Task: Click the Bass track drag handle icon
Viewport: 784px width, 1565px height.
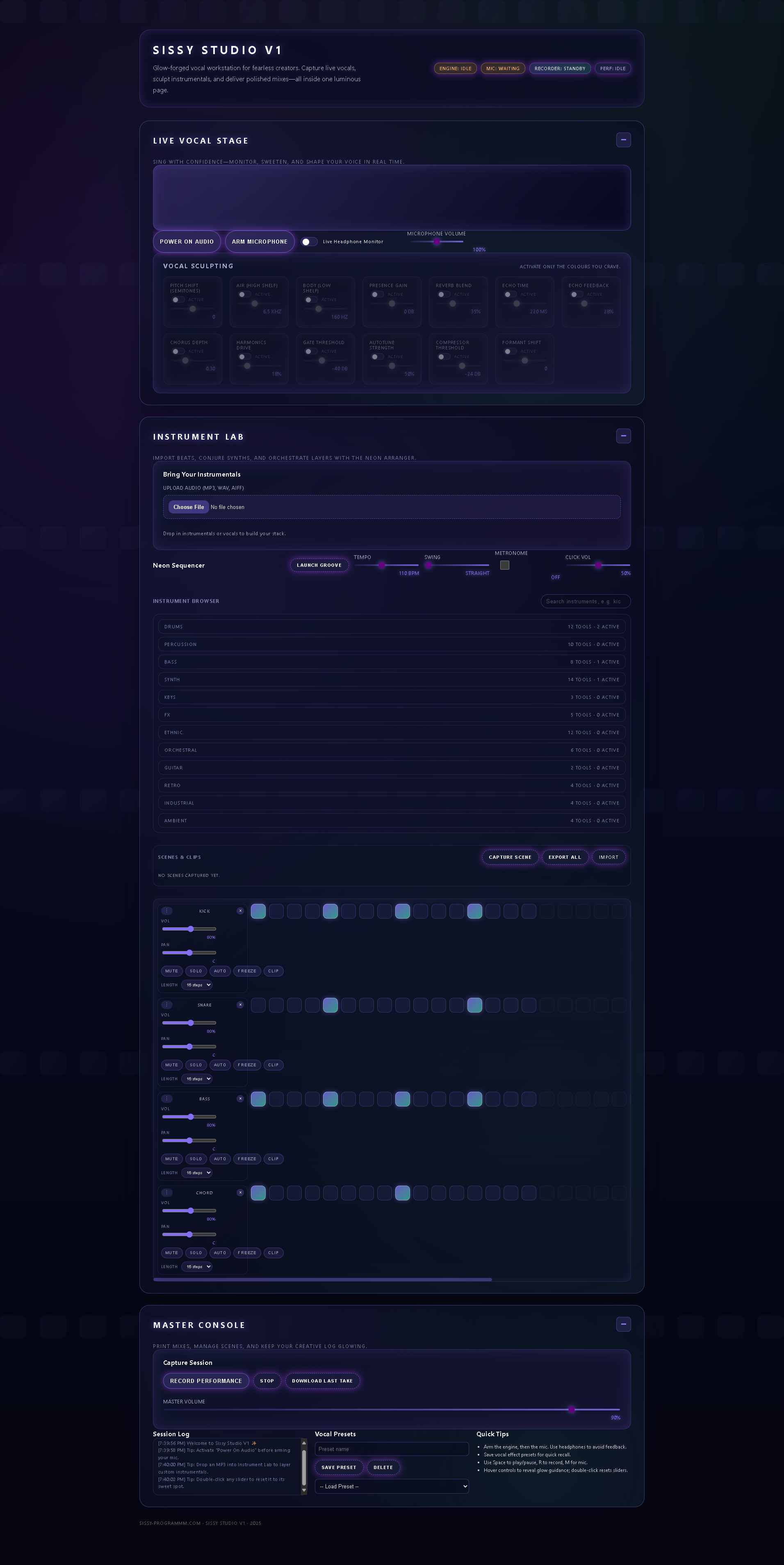Action: point(167,1098)
